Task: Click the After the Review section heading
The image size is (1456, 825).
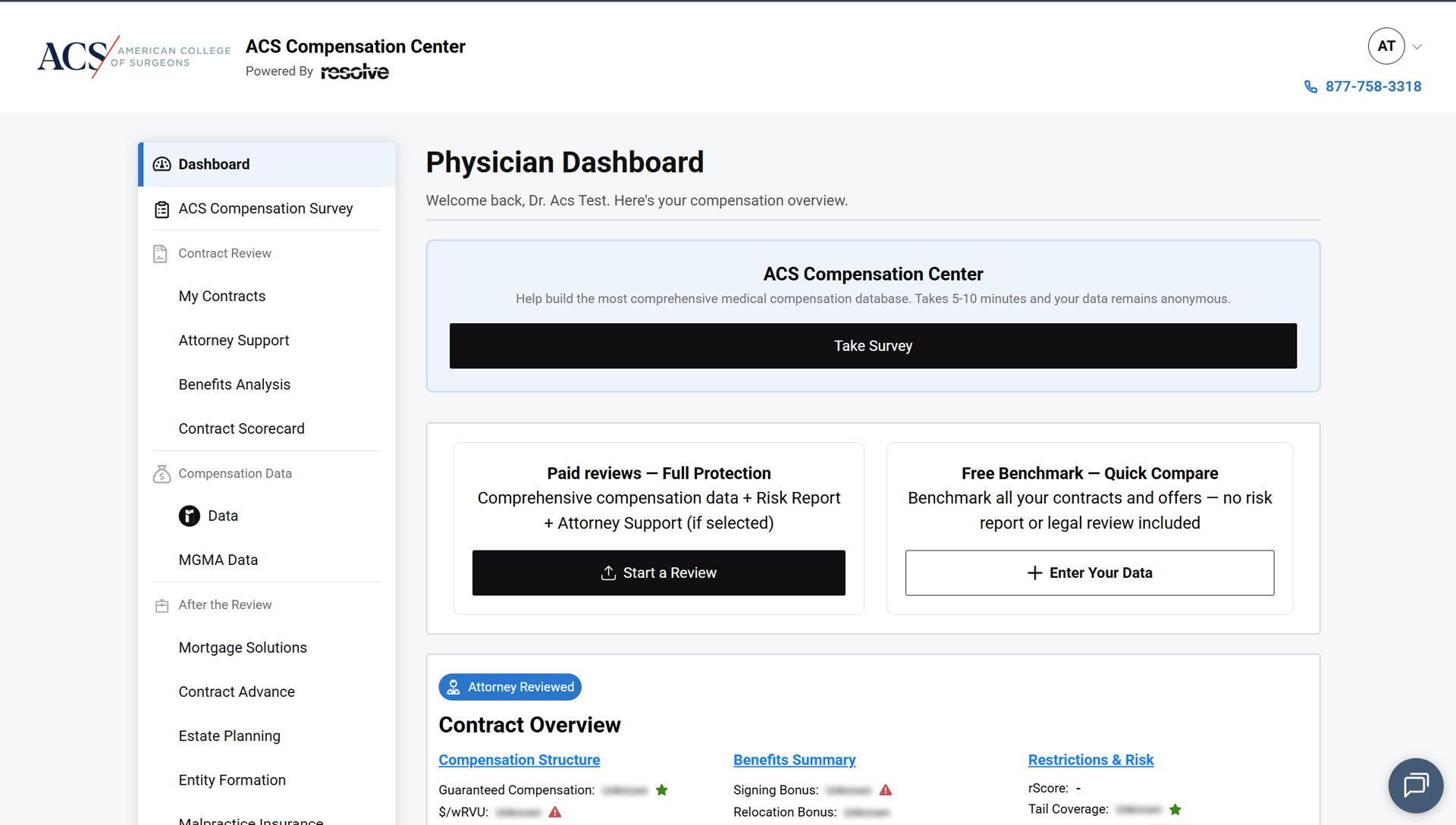Action: click(224, 604)
